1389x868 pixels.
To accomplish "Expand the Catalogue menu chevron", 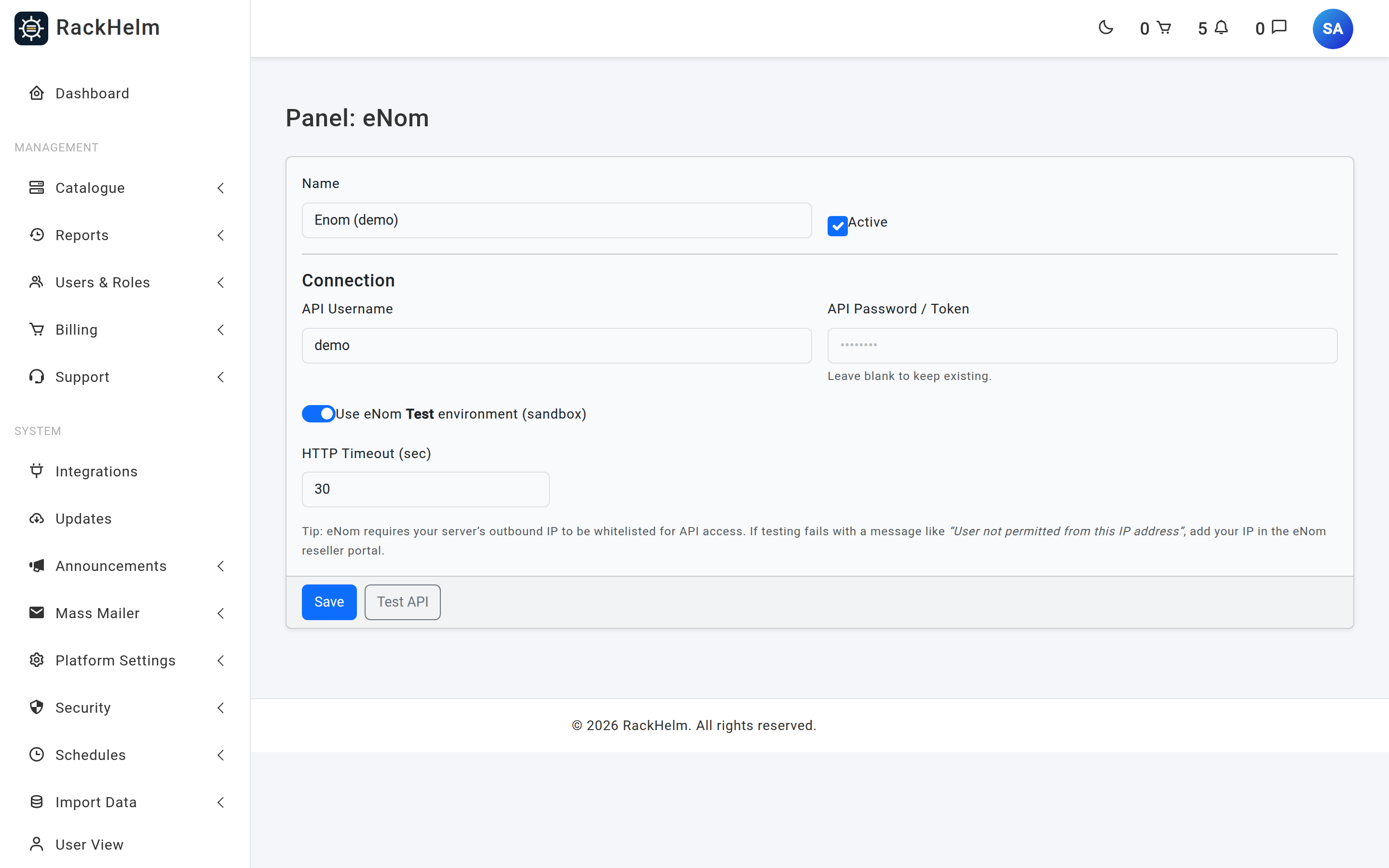I will point(220,188).
